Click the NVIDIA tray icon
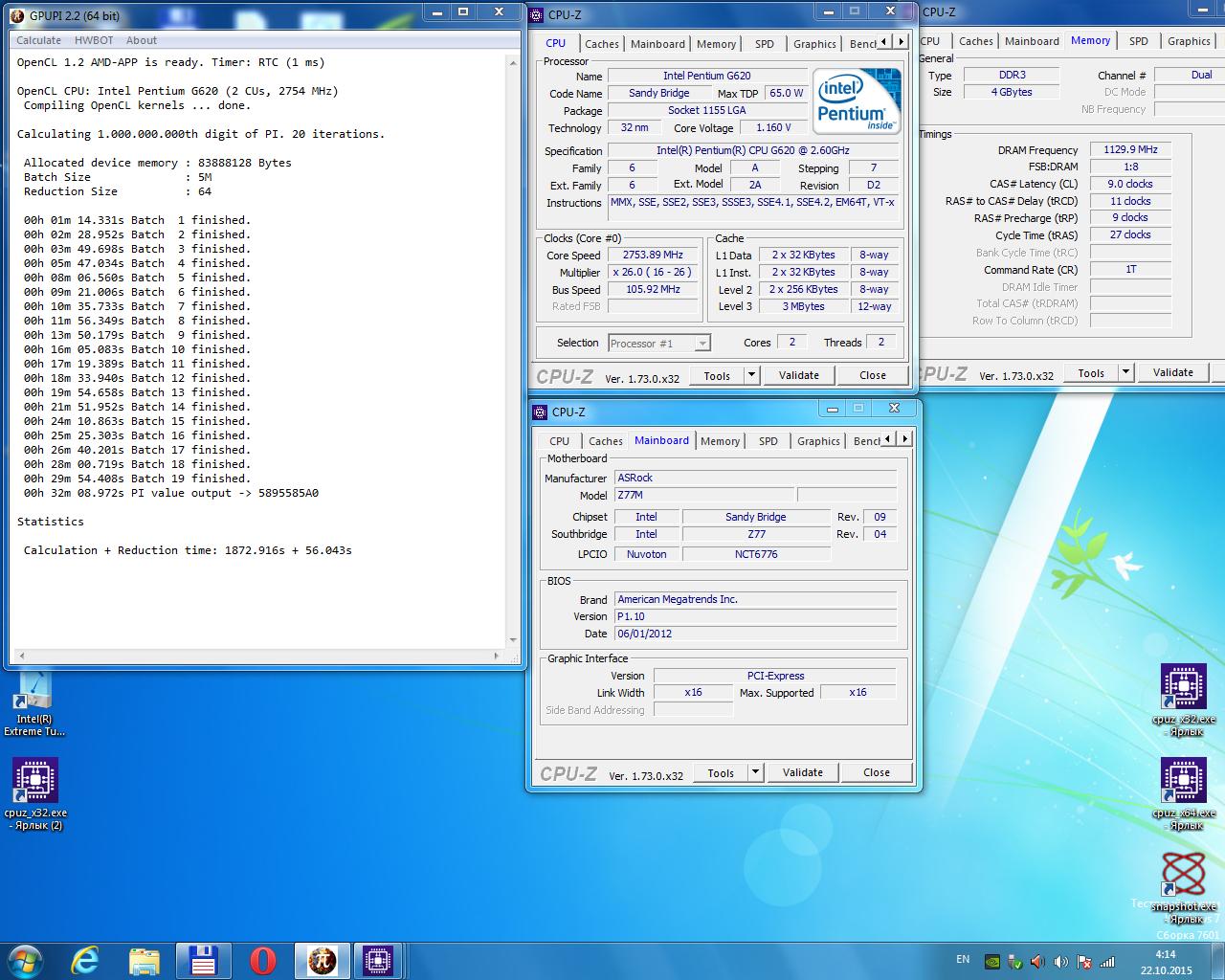This screenshot has height=980, width=1225. point(993,962)
